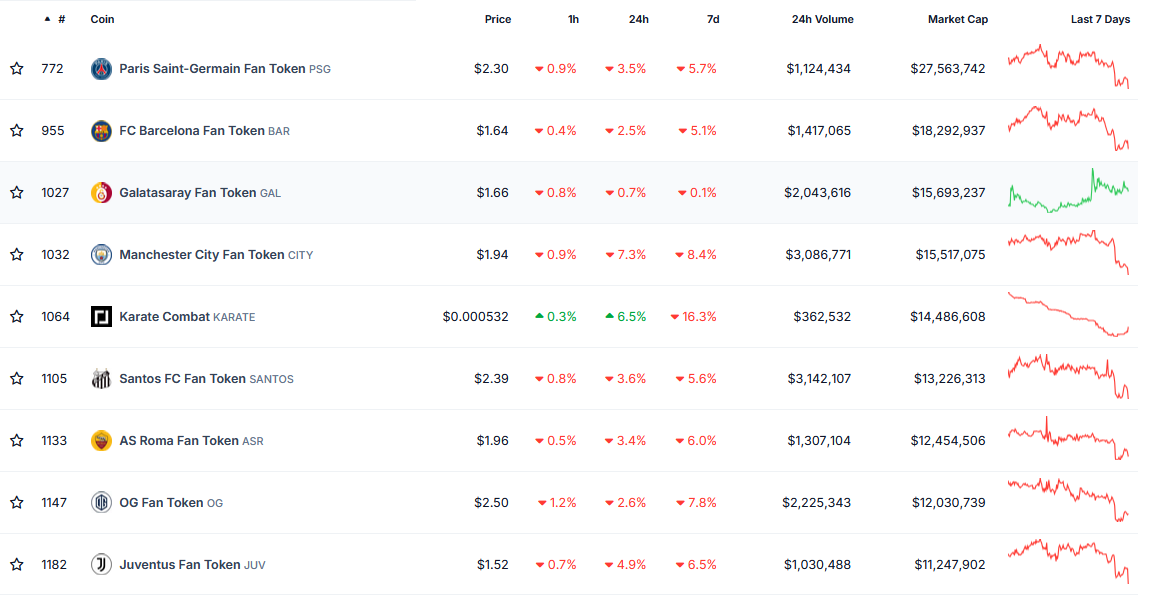View FC Barcelona 7-day sparkline chart
This screenshot has height=597, width=1155.
click(1068, 128)
